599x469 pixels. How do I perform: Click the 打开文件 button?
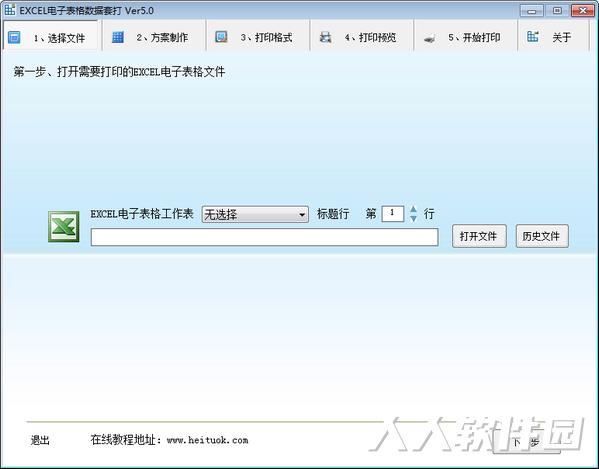click(x=479, y=236)
